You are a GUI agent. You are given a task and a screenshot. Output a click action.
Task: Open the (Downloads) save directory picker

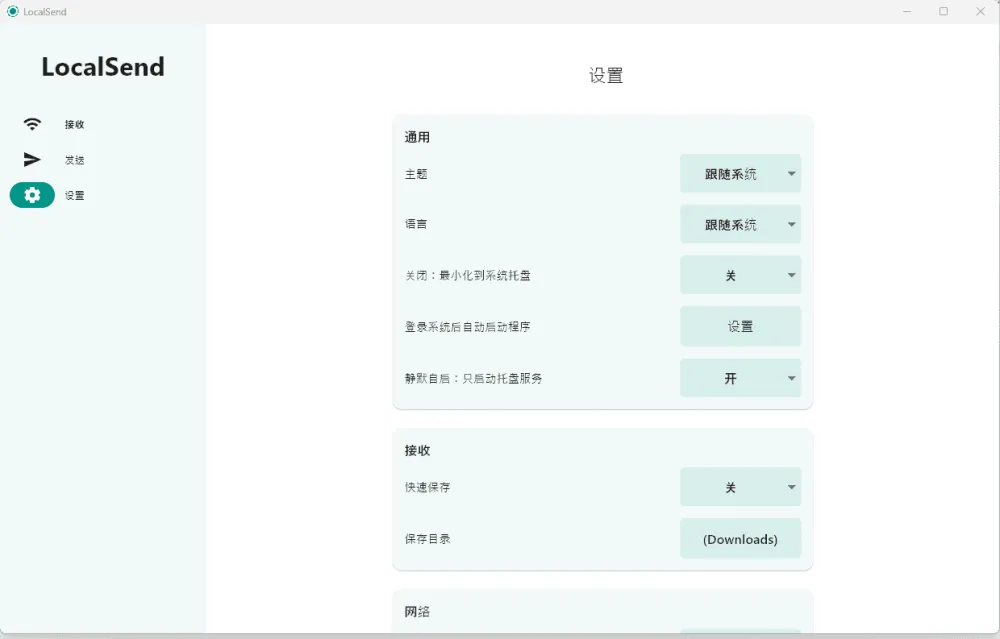pyautogui.click(x=740, y=538)
